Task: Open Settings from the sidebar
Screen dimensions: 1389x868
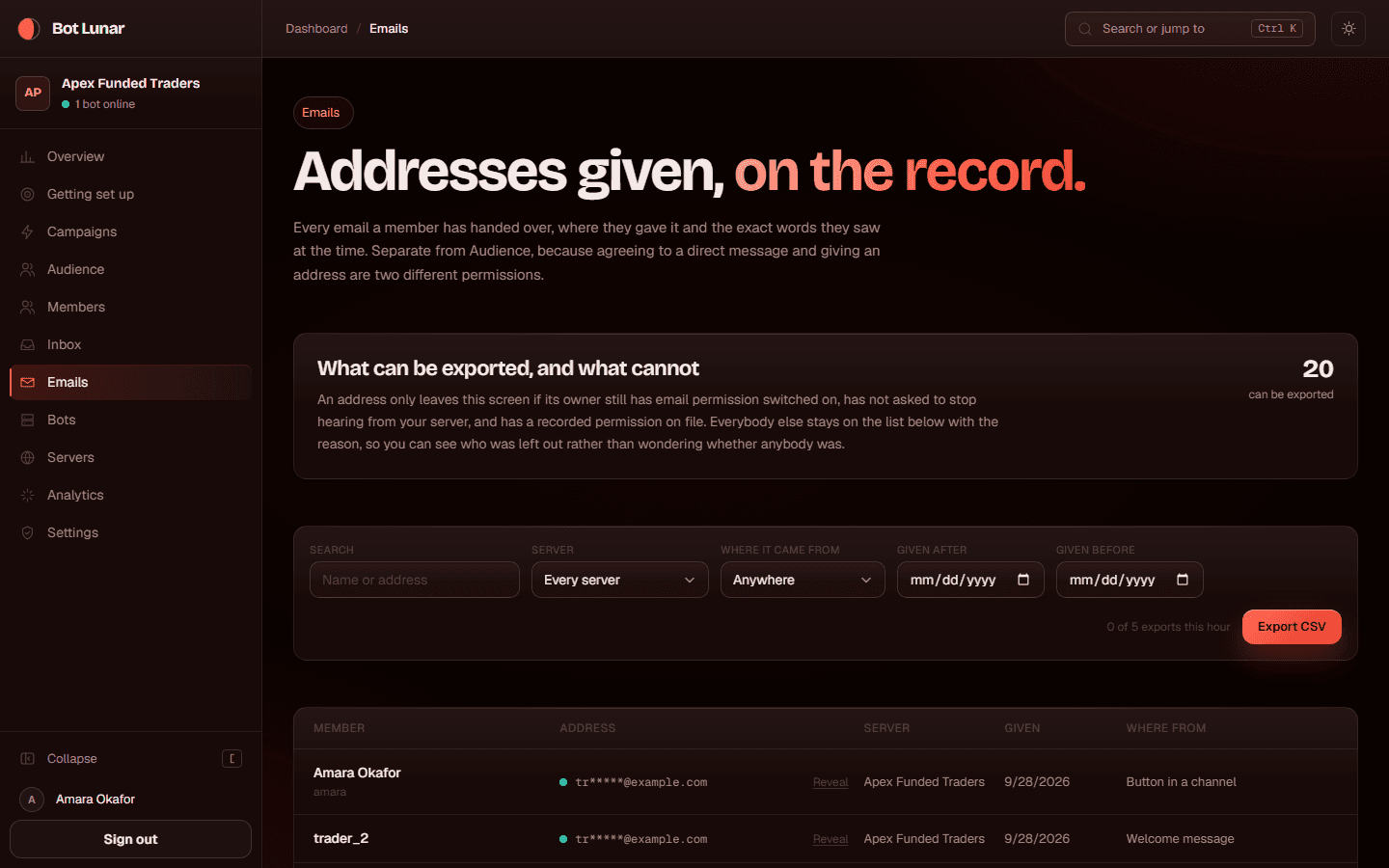Action: pyautogui.click(x=130, y=533)
